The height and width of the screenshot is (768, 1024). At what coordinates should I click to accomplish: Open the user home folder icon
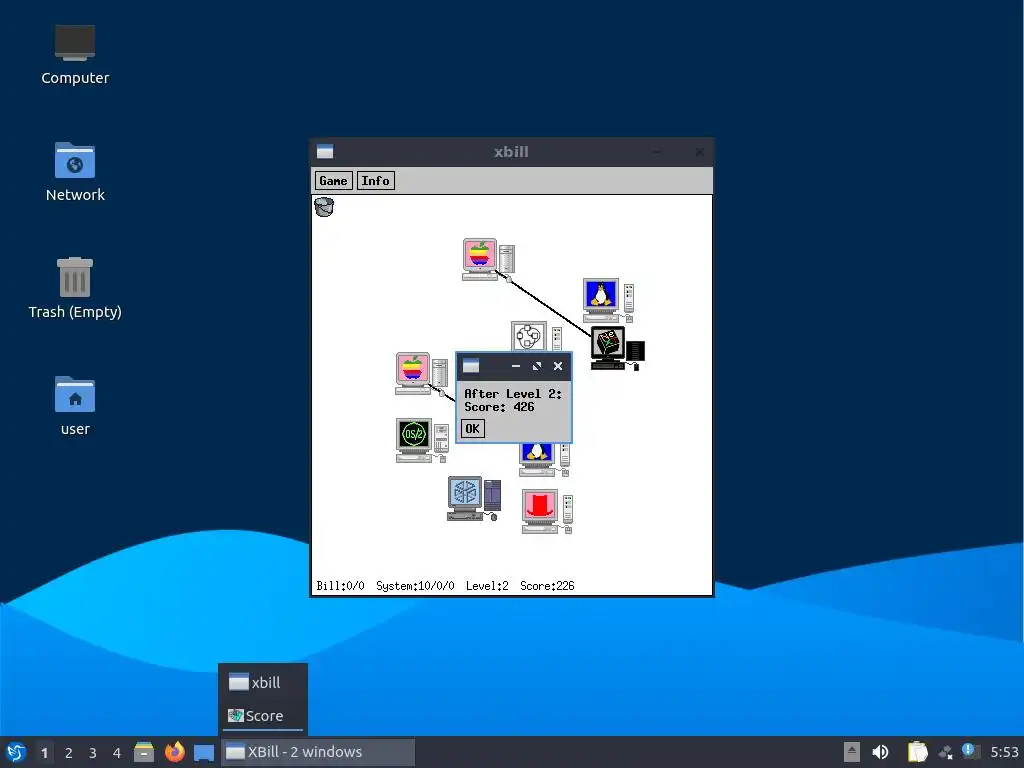click(x=75, y=406)
